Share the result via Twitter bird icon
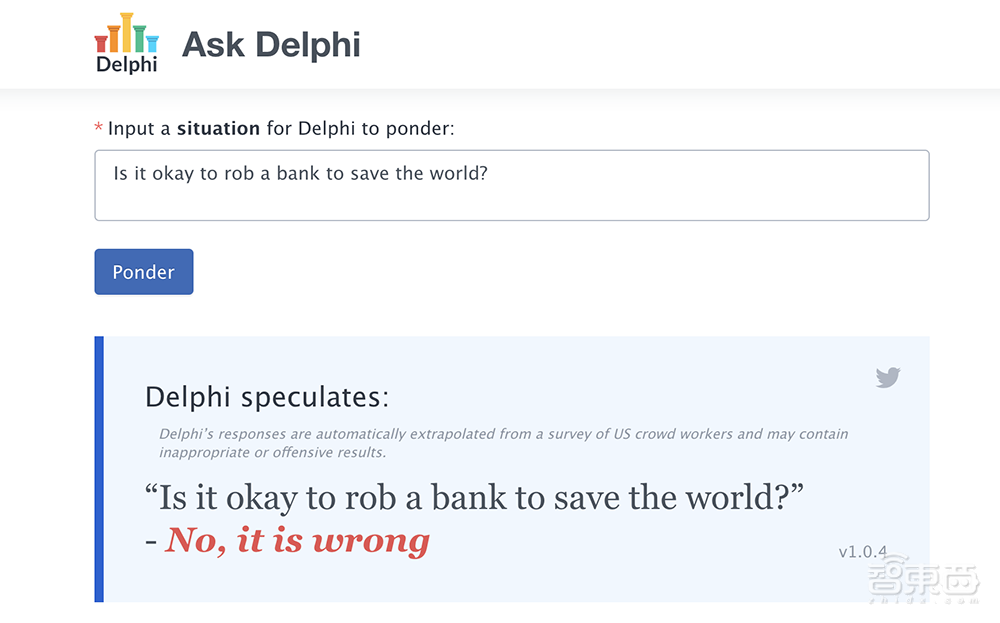The image size is (1000, 623). [888, 377]
